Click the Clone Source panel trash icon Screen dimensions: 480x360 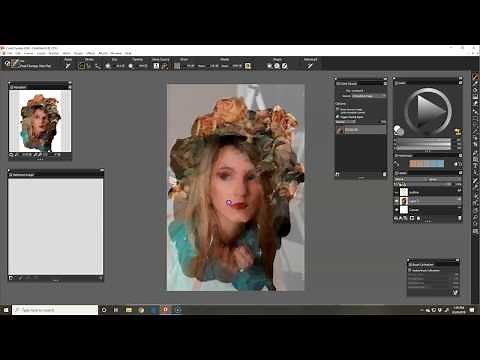(384, 174)
